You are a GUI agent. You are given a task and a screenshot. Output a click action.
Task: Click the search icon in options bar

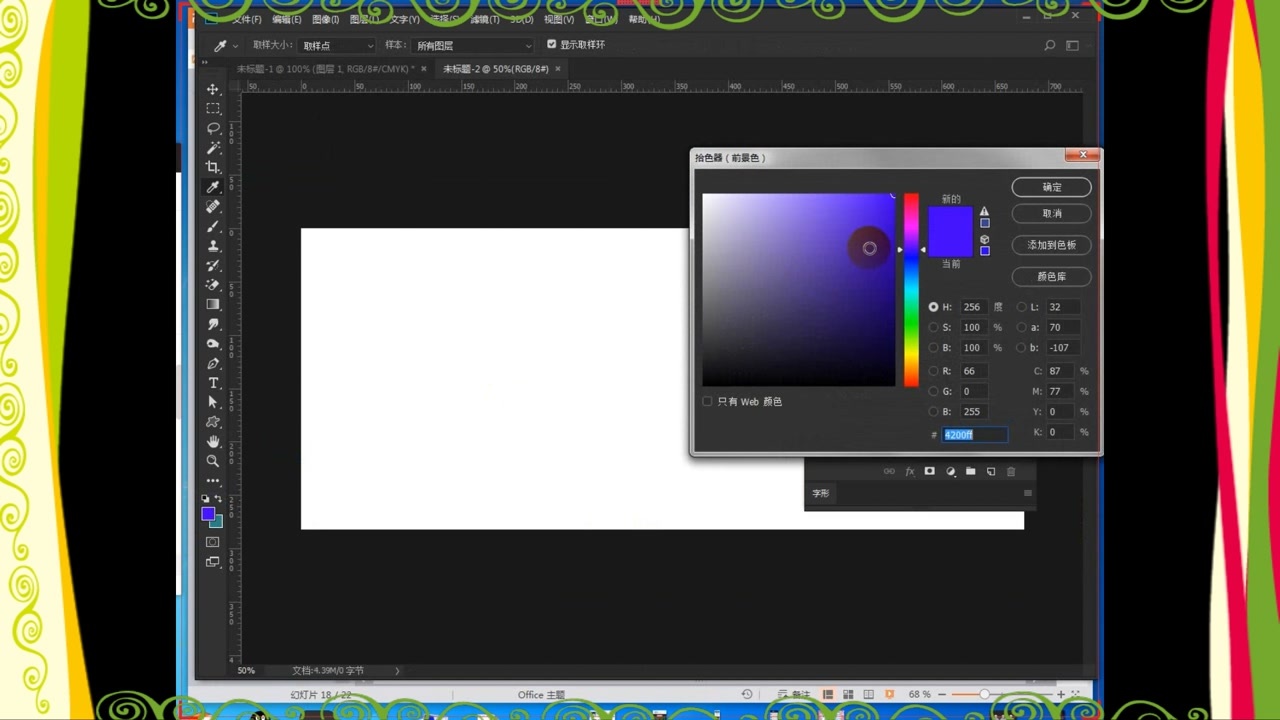(x=1049, y=45)
